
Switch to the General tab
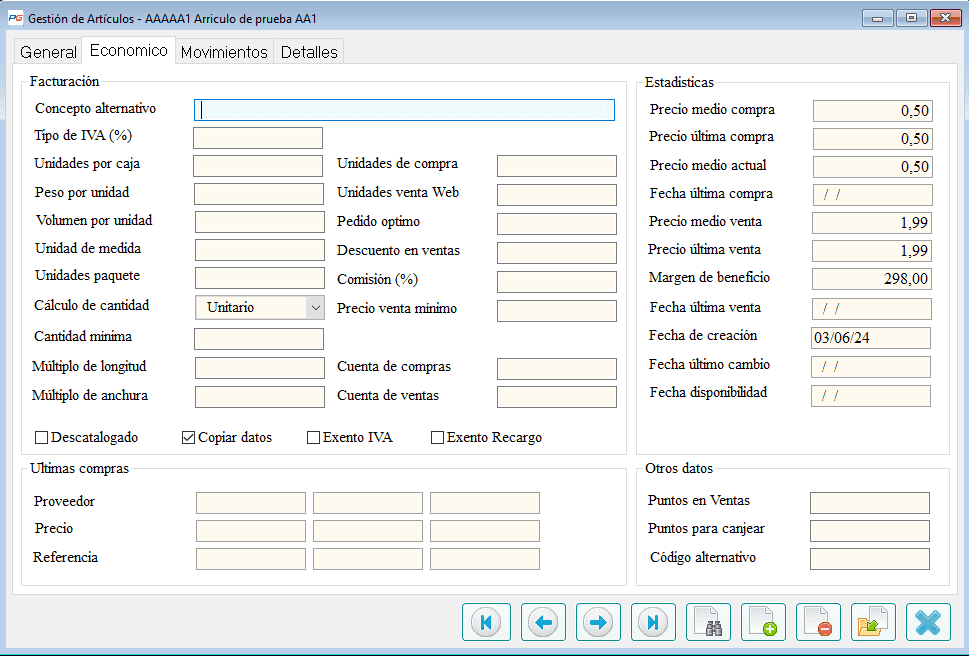click(48, 52)
